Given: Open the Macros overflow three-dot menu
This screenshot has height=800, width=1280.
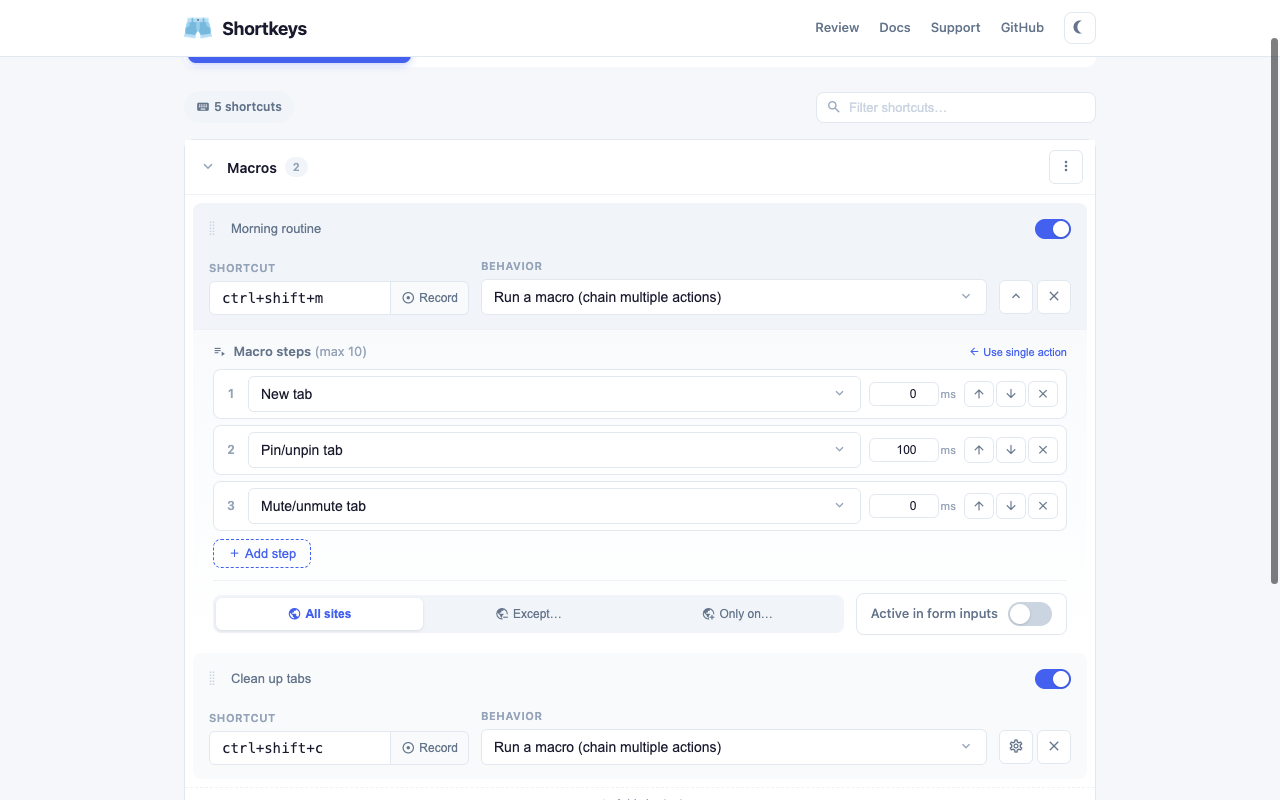Looking at the screenshot, I should click(x=1065, y=166).
